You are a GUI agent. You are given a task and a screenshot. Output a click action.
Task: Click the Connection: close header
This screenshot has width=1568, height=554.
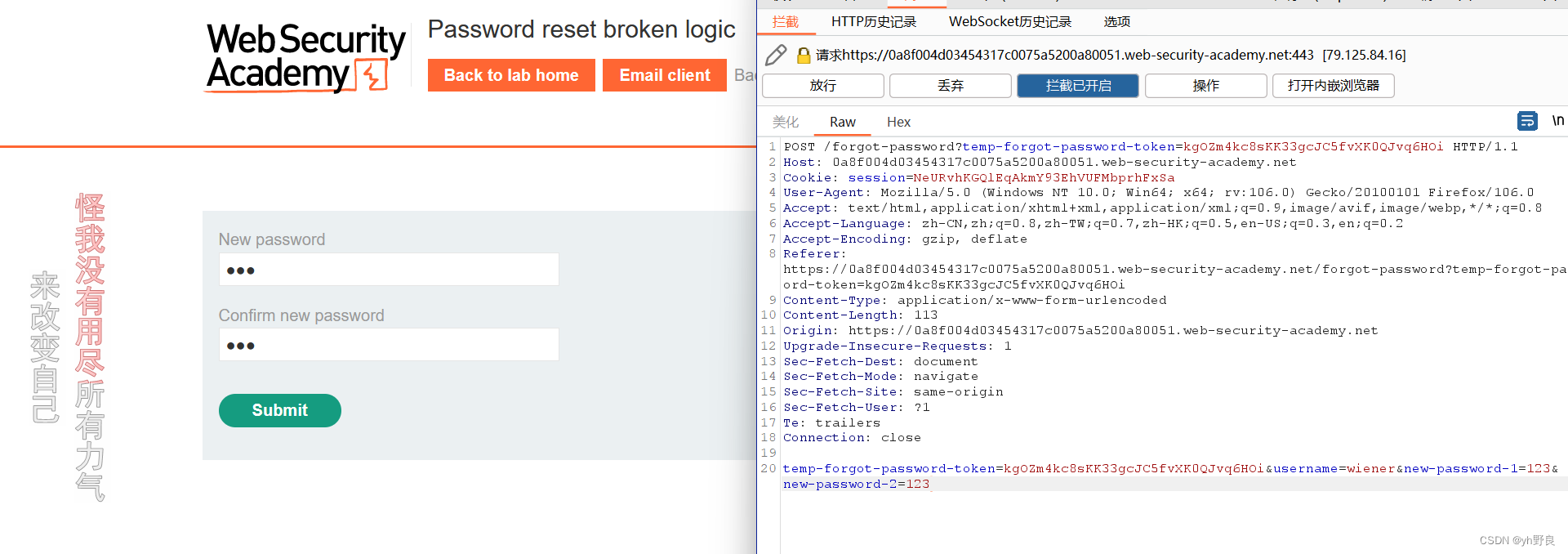pyautogui.click(x=852, y=438)
